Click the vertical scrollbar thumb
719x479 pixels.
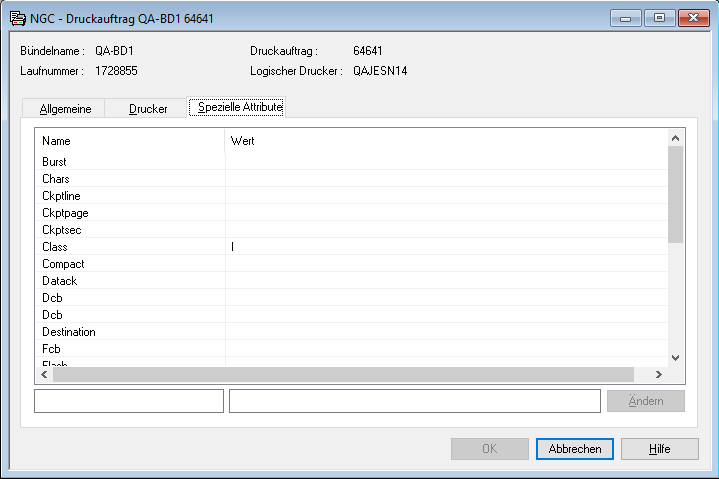pyautogui.click(x=675, y=195)
